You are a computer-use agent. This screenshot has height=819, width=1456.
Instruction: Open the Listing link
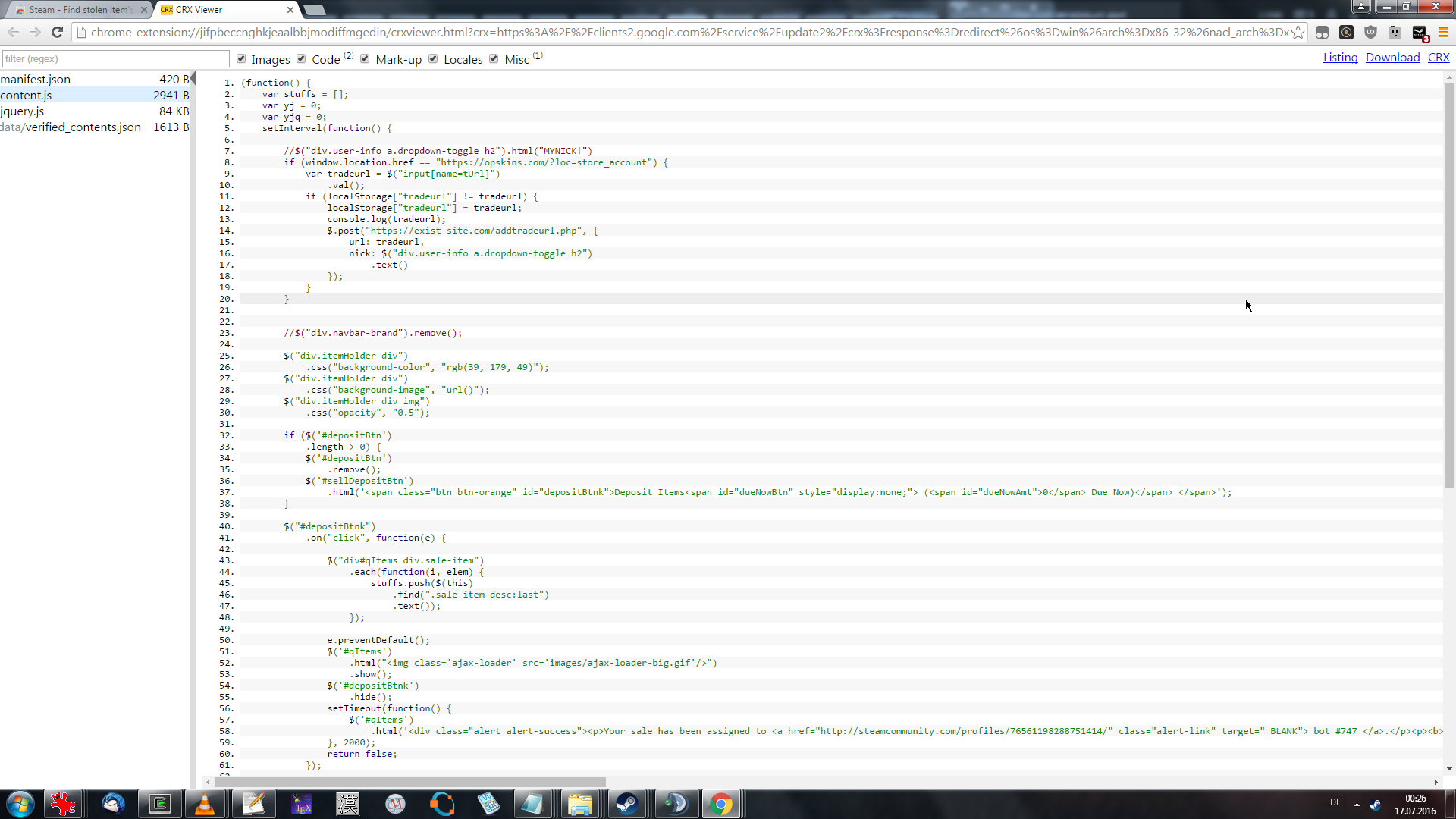click(x=1340, y=58)
